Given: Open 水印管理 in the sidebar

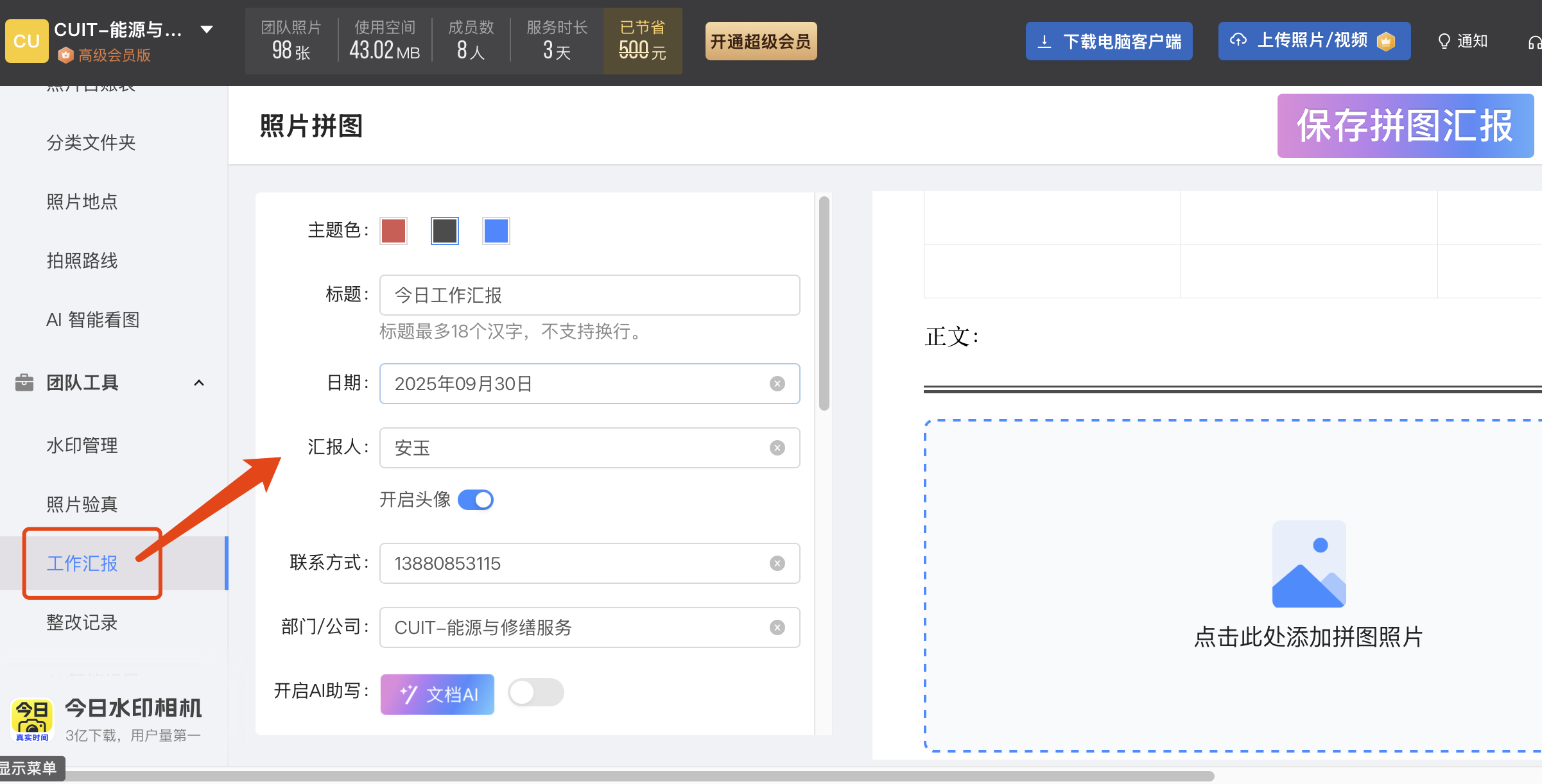Looking at the screenshot, I should pos(82,445).
